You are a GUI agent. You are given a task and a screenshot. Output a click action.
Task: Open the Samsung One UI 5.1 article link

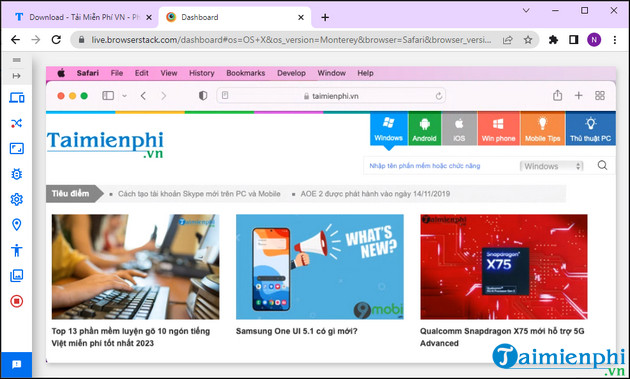[297, 331]
